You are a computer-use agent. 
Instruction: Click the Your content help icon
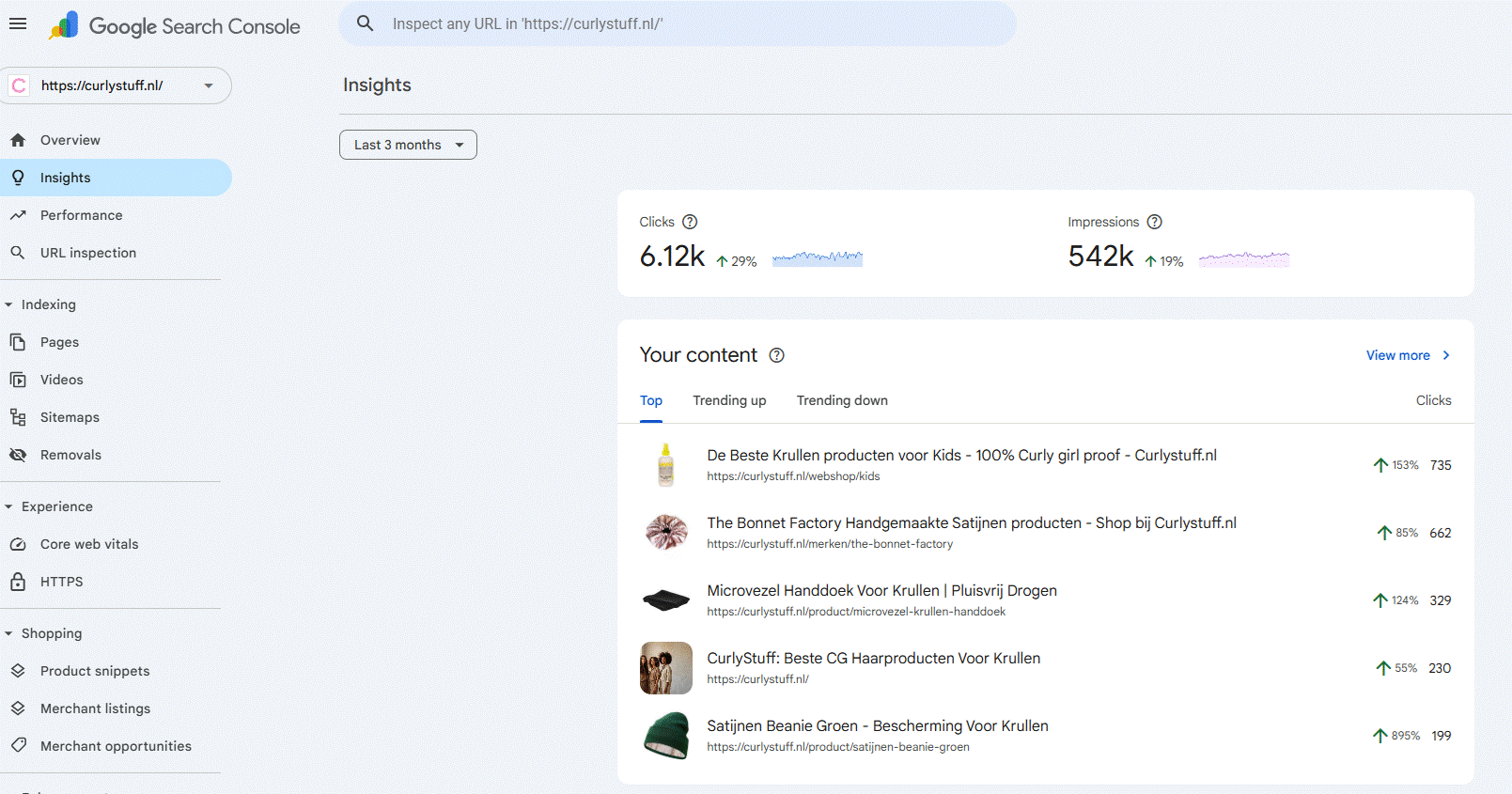point(776,355)
